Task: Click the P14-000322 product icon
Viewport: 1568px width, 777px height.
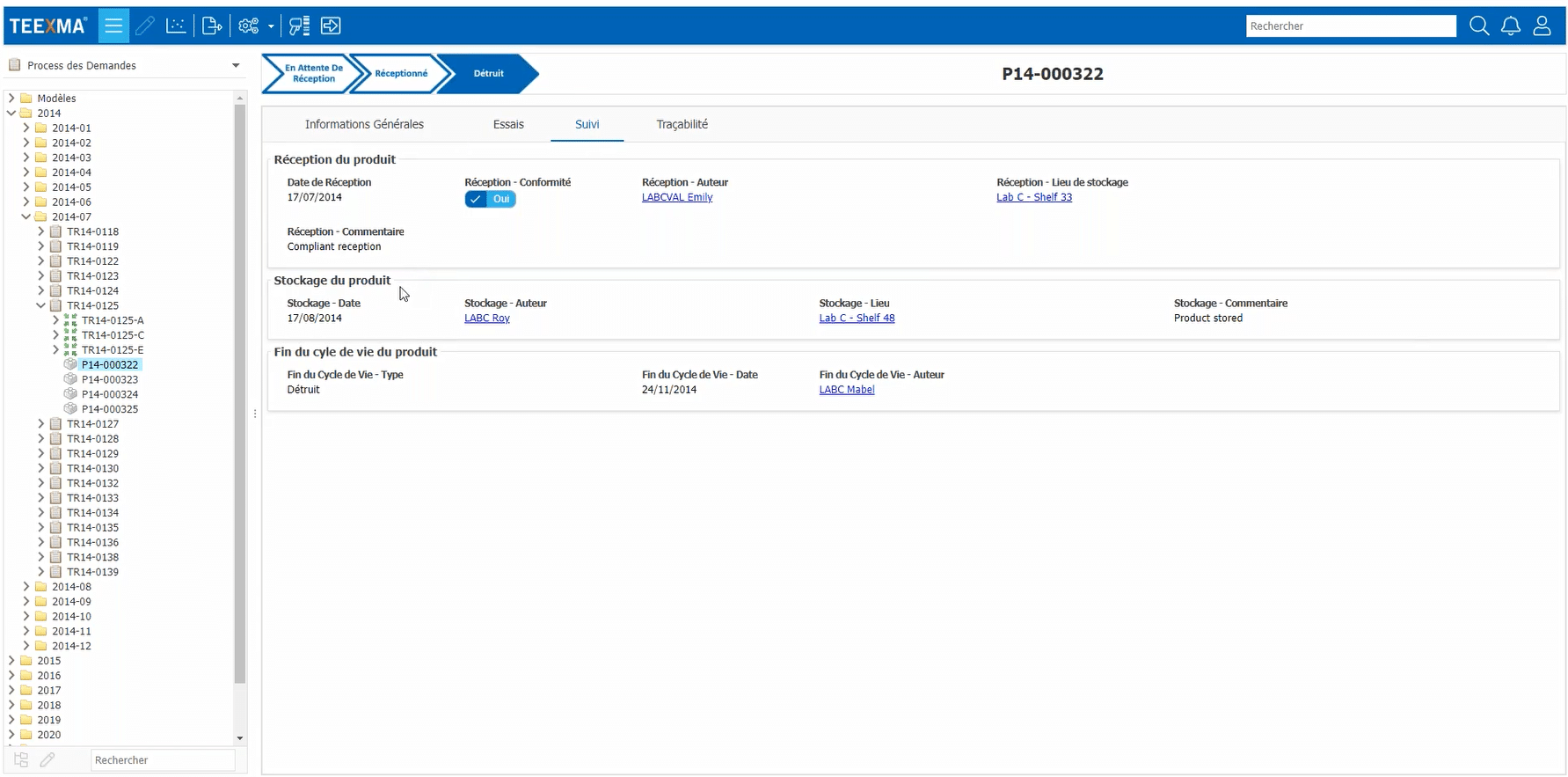Action: [70, 364]
